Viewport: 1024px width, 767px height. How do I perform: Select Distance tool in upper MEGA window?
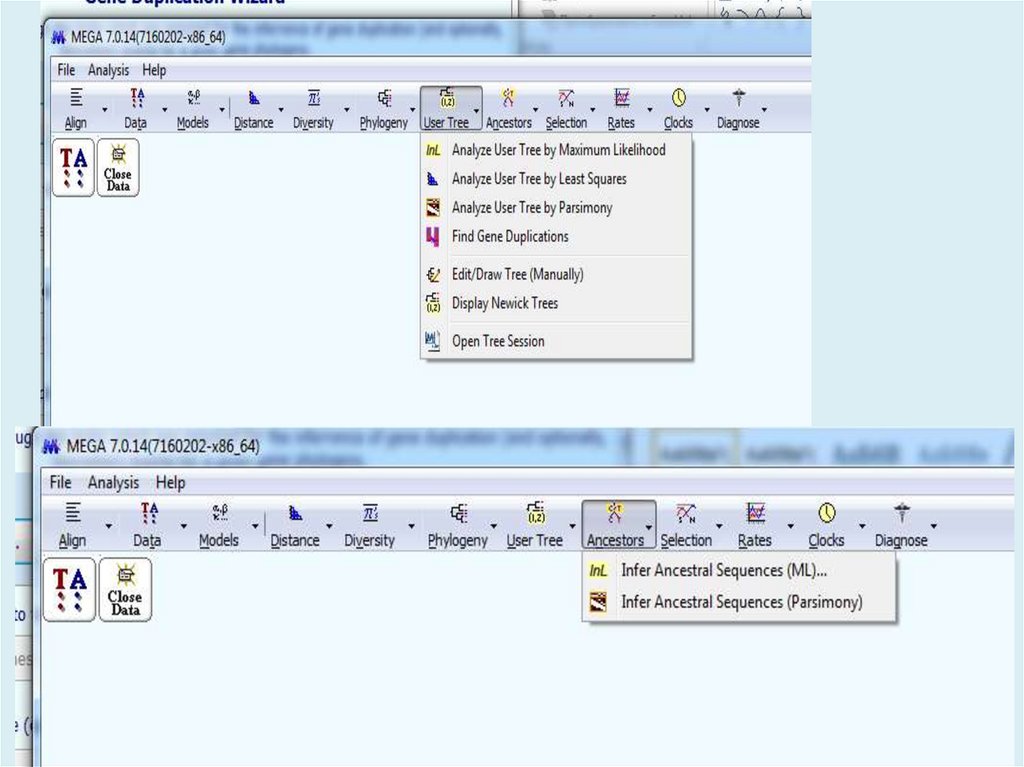[x=253, y=108]
